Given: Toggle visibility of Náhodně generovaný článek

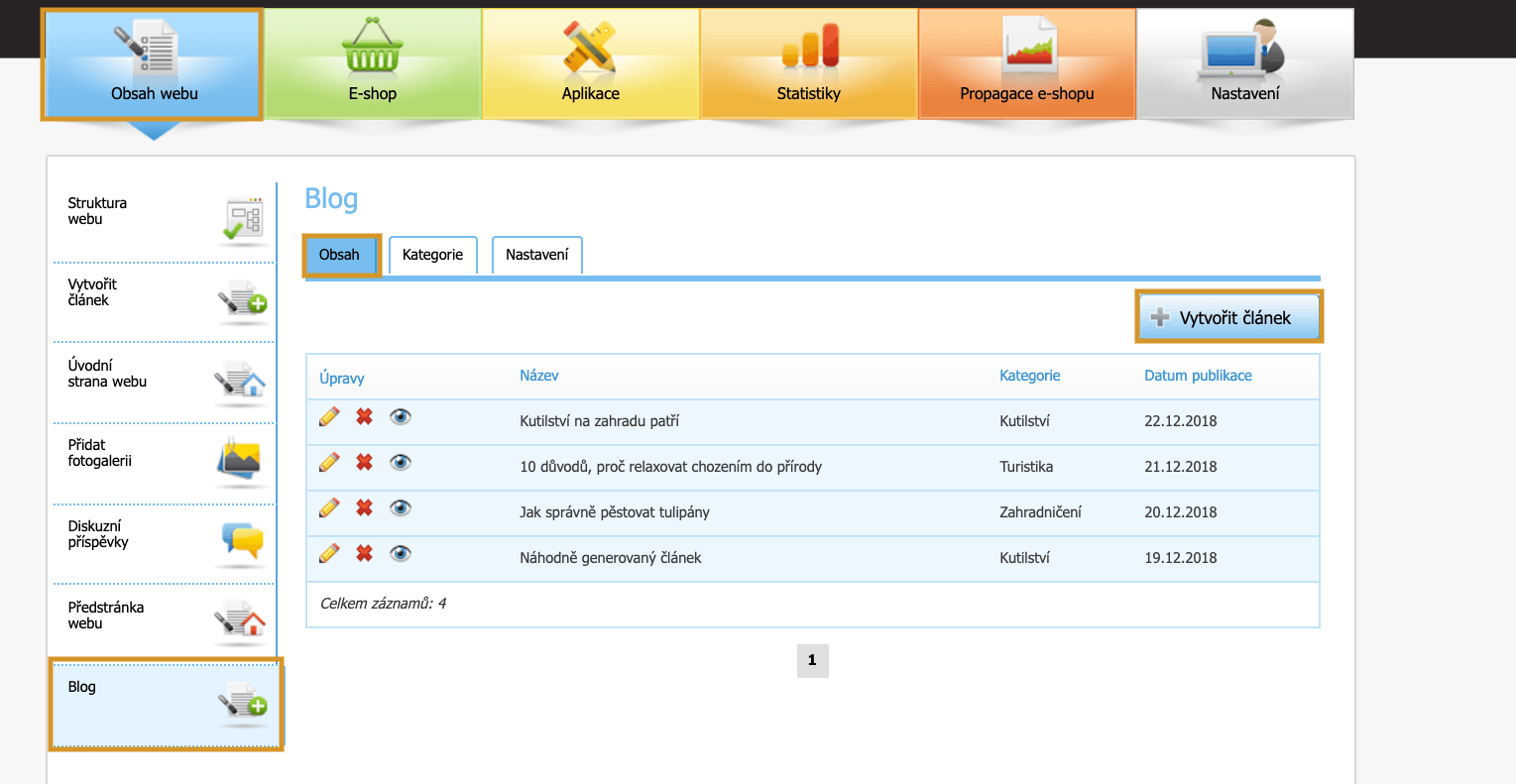Looking at the screenshot, I should [401, 553].
